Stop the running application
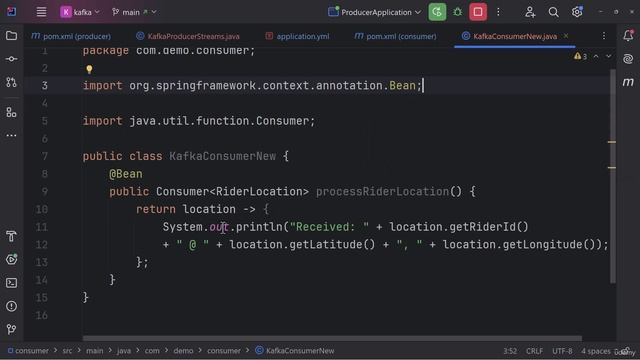 [x=478, y=12]
